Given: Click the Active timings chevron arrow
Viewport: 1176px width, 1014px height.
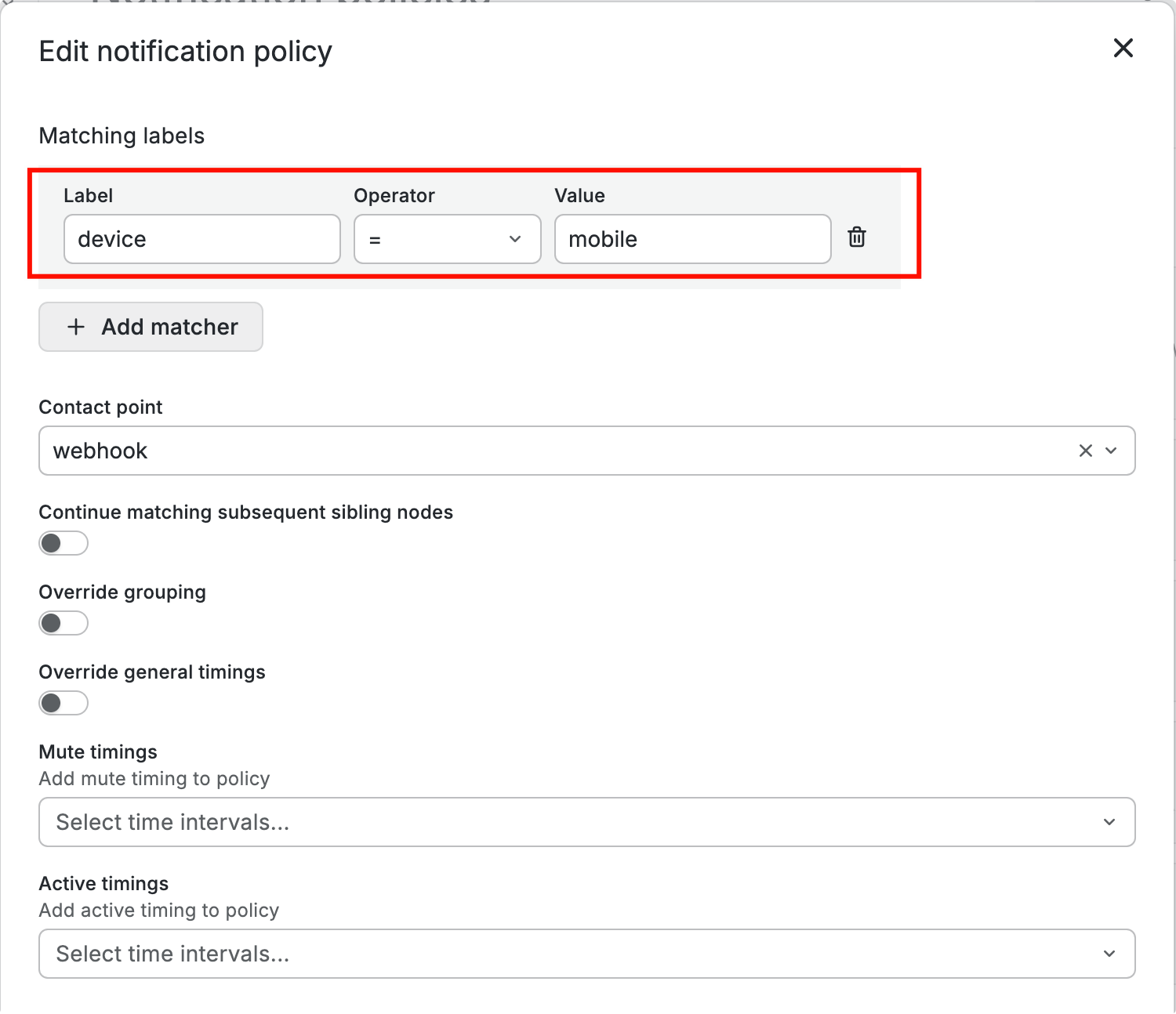Looking at the screenshot, I should coord(1109,954).
